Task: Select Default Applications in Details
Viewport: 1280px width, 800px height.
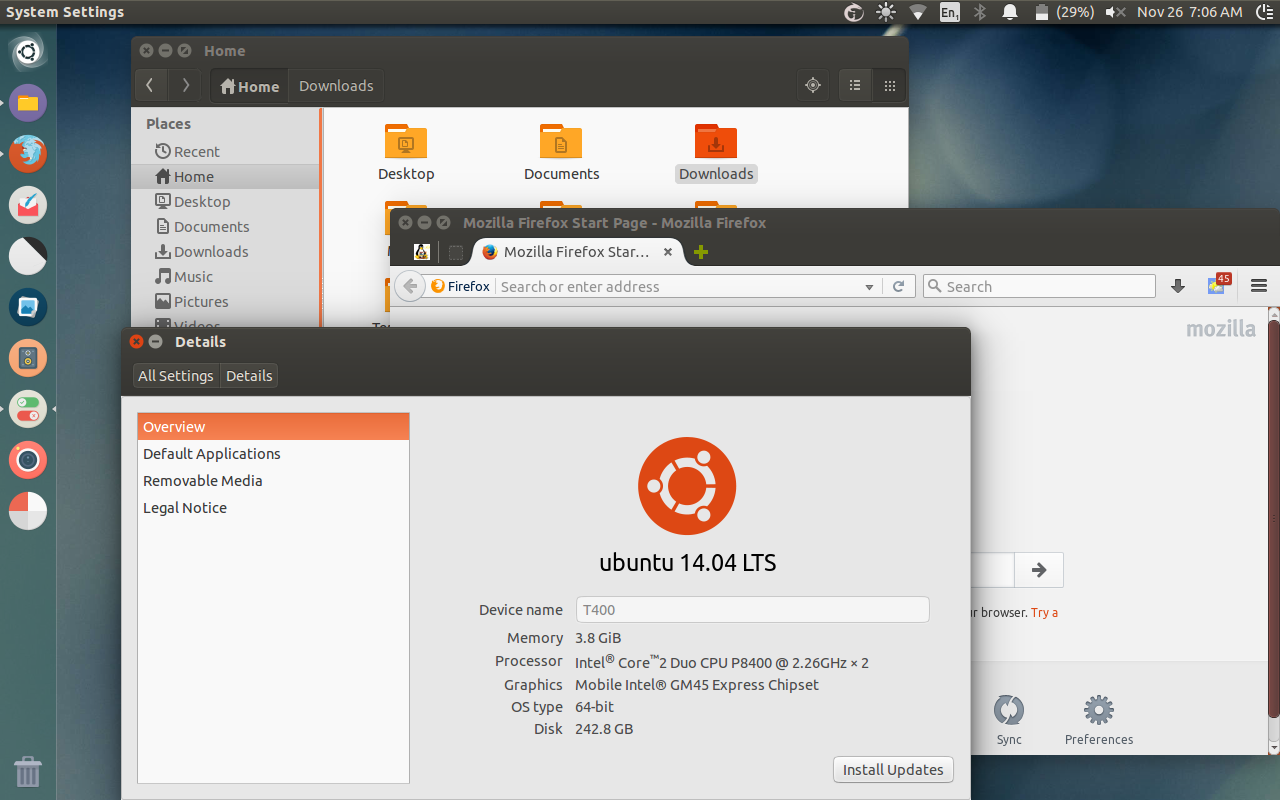Action: click(273, 454)
